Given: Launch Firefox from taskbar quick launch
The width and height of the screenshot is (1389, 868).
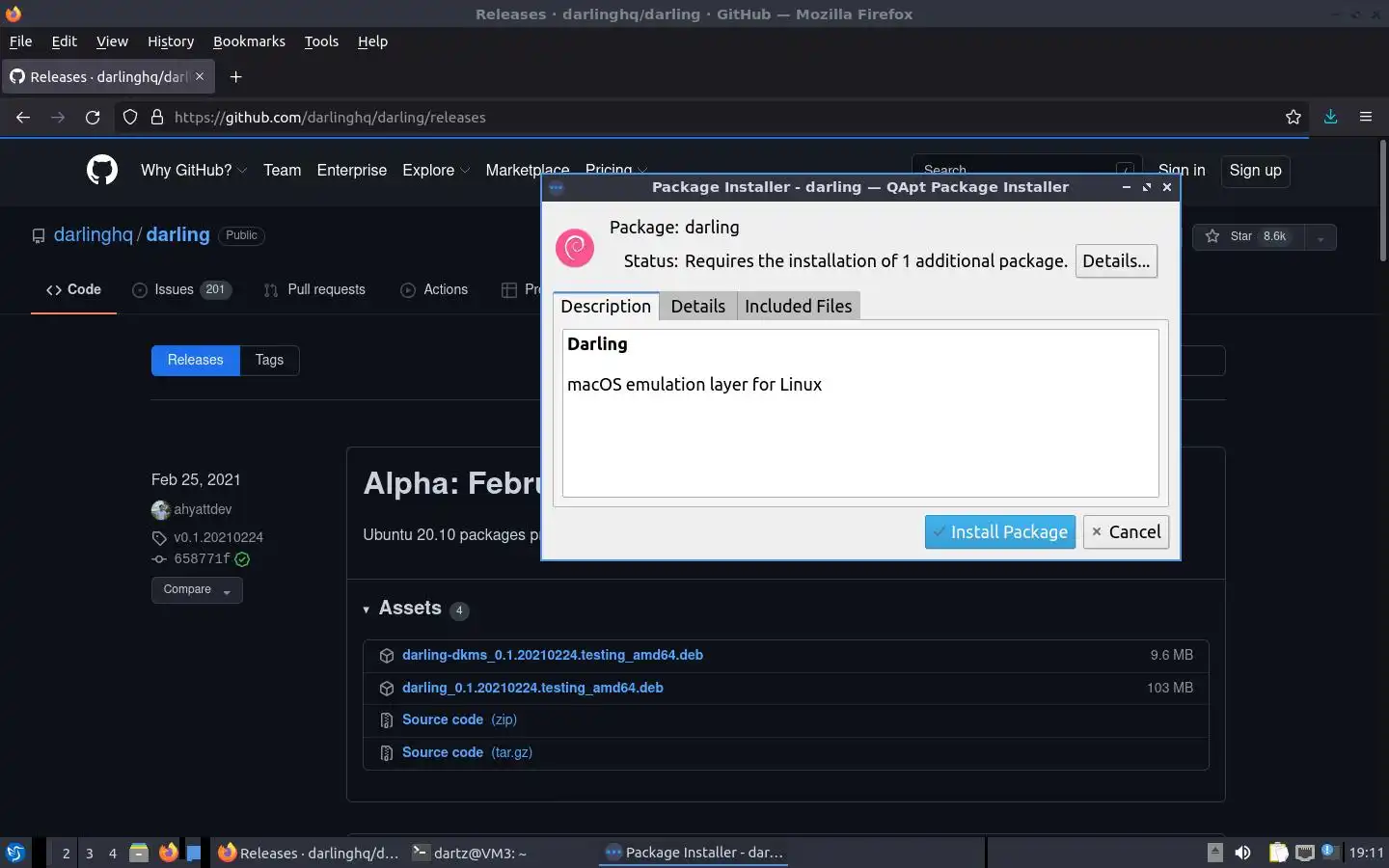Looking at the screenshot, I should click(x=168, y=853).
